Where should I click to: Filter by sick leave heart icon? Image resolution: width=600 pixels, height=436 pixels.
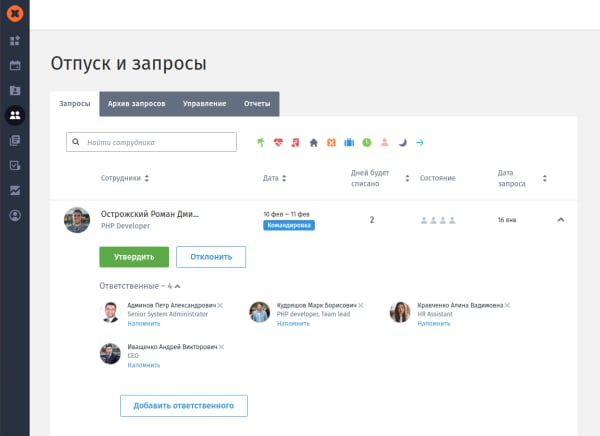coord(278,142)
